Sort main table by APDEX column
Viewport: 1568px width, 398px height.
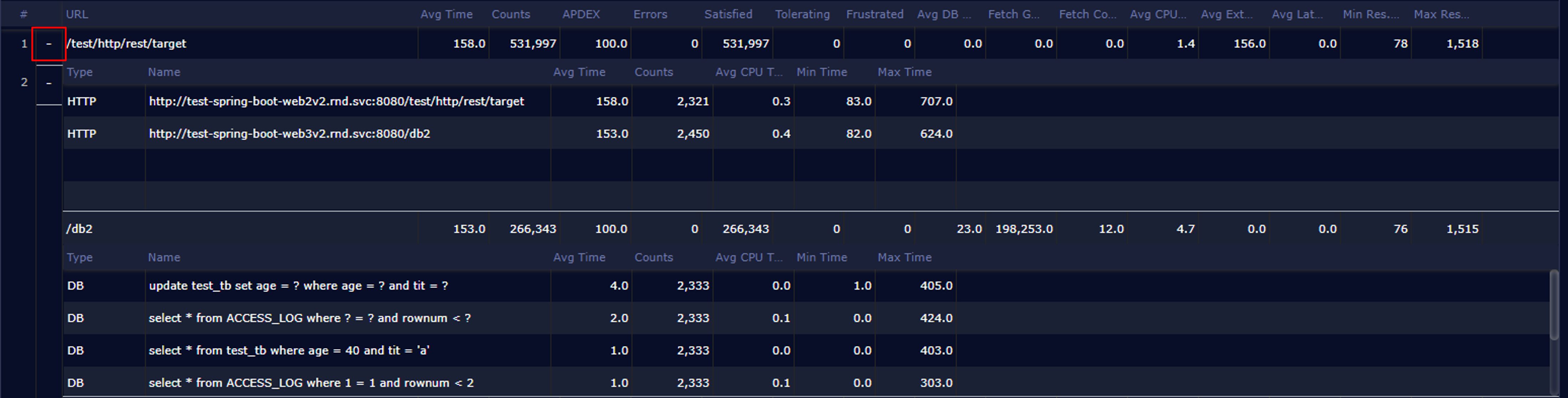point(581,14)
